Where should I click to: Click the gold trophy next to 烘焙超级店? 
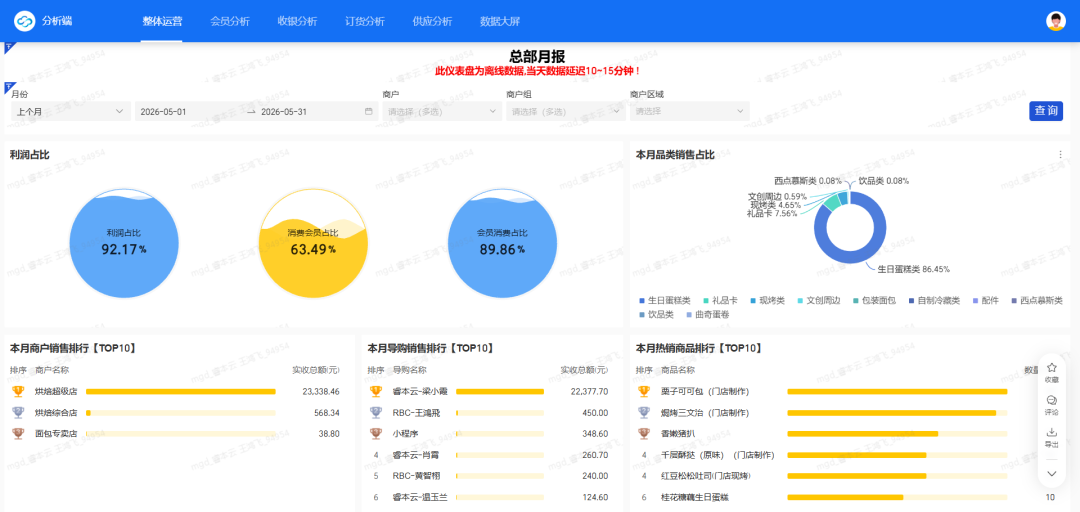[x=19, y=391]
